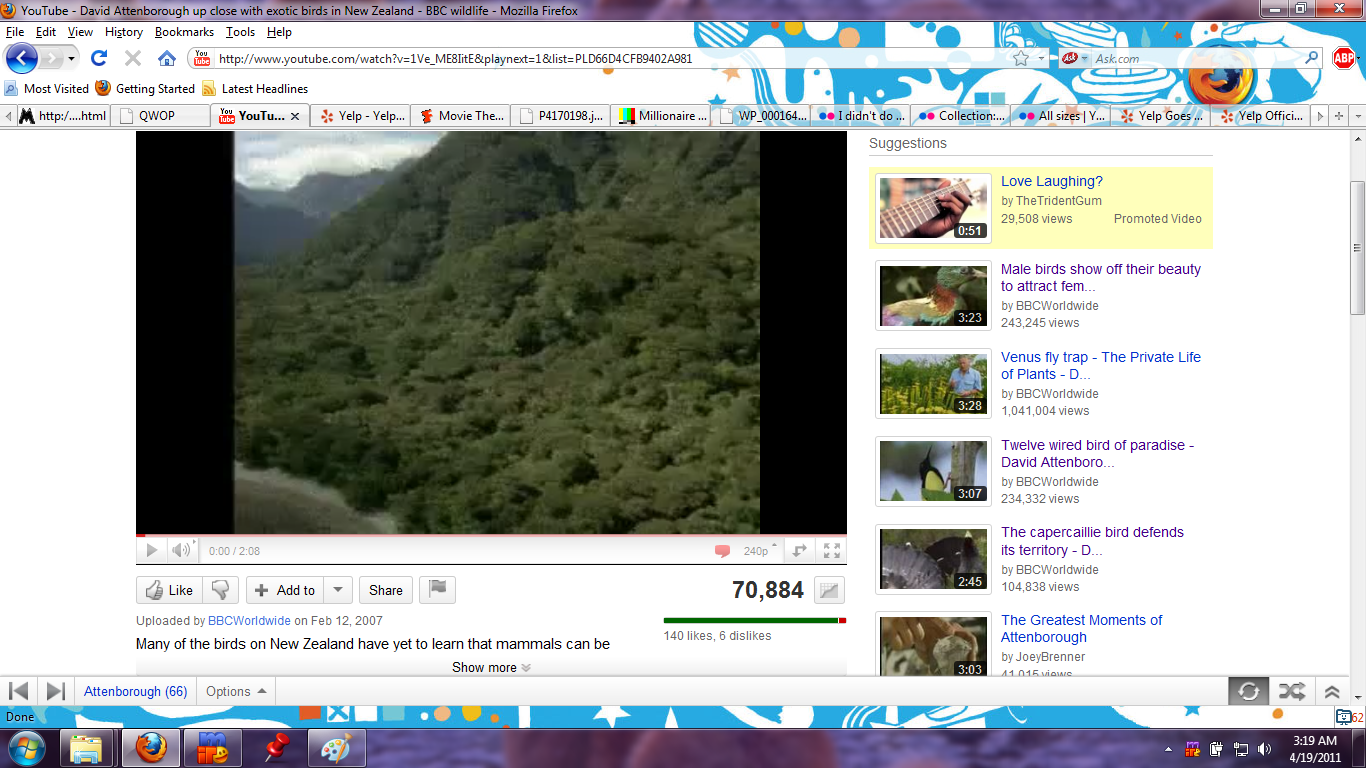This screenshot has height=768, width=1366.
Task: Open Latest Headlines feed bookmark
Action: pyautogui.click(x=255, y=88)
